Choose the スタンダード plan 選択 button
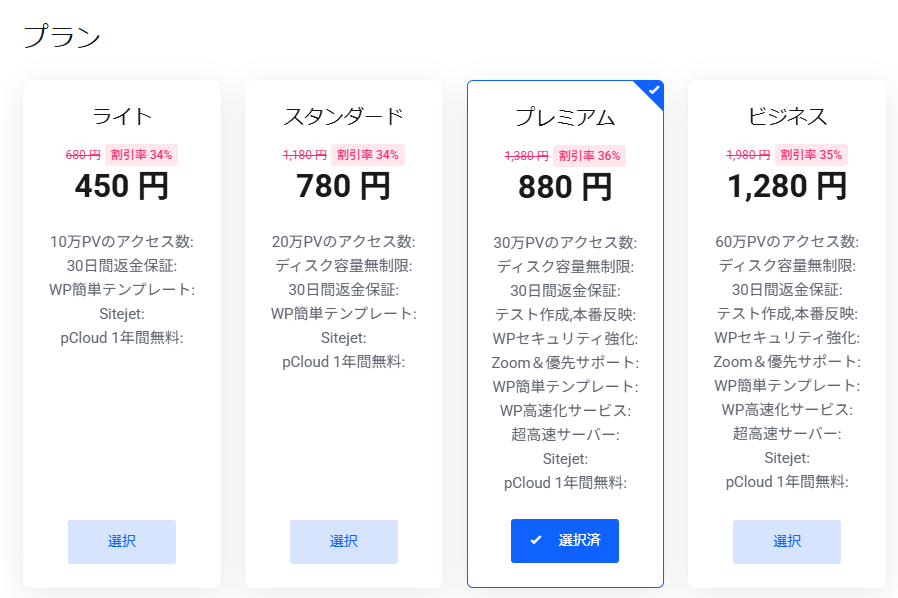 pyautogui.click(x=344, y=541)
